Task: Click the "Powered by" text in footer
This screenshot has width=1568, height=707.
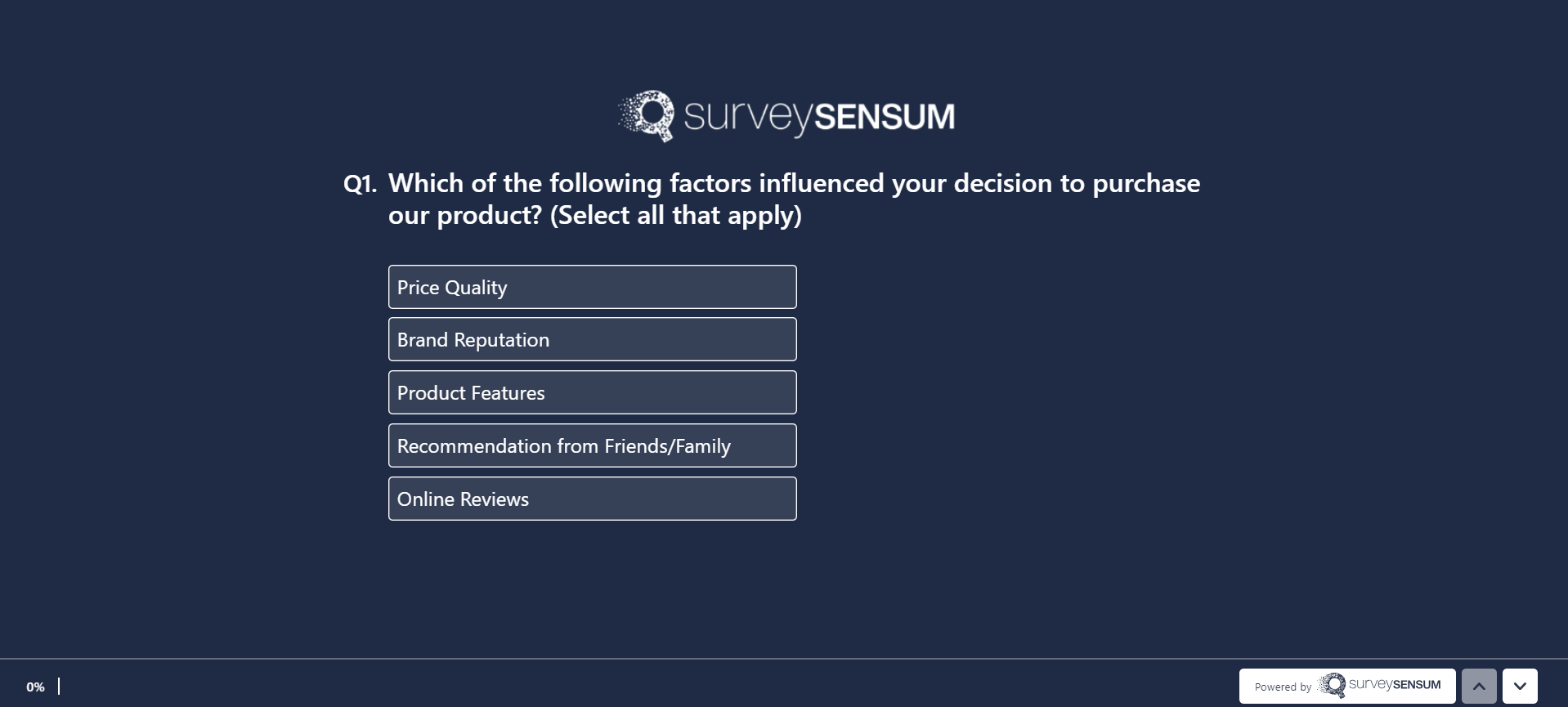Action: coord(1282,687)
